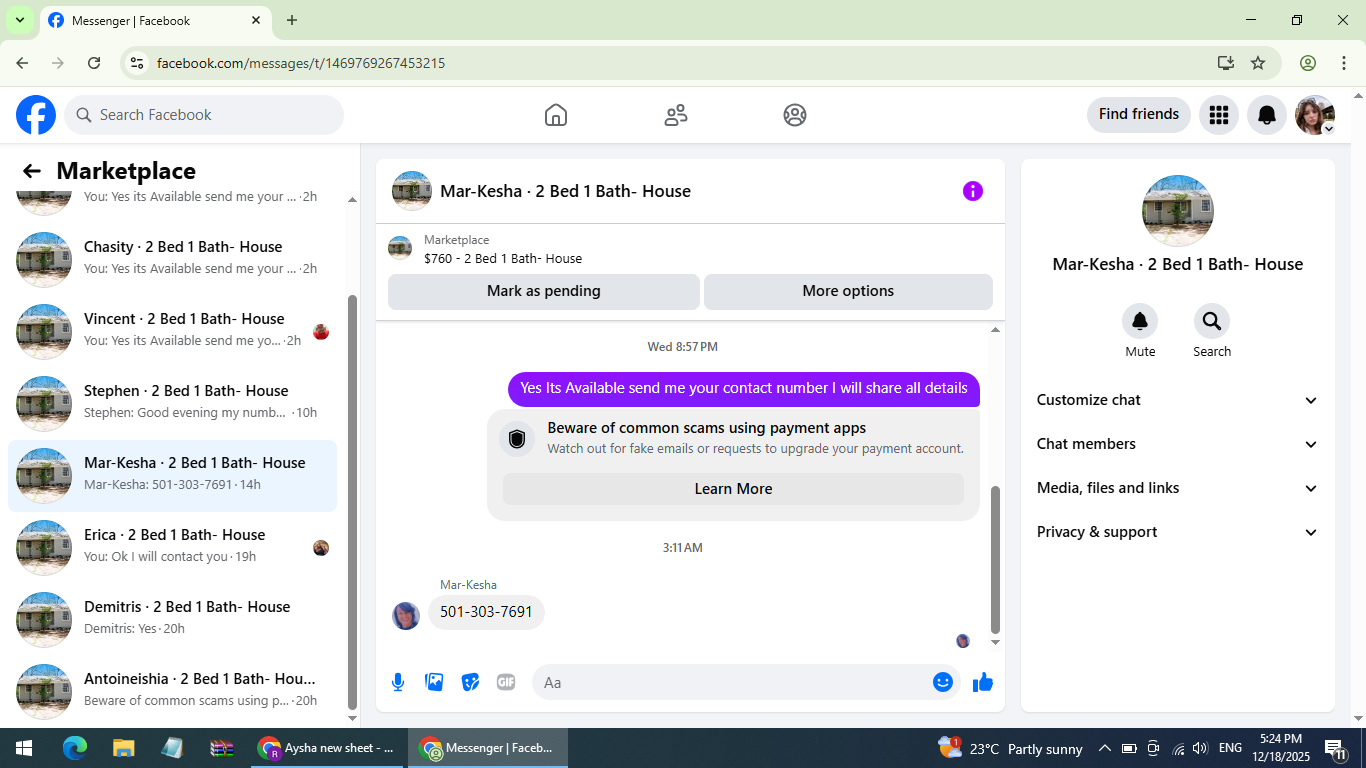The height and width of the screenshot is (768, 1366).
Task: Click the chat messages scrollbar thumb
Action: [x=995, y=558]
